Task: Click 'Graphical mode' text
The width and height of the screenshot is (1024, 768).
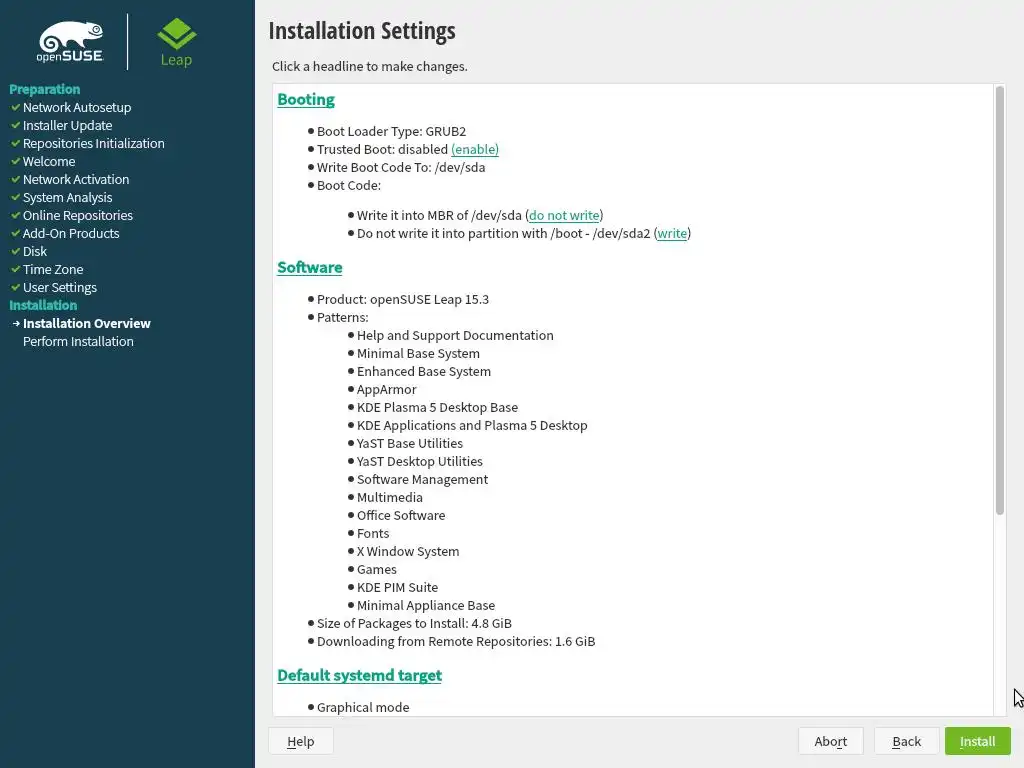Action: [x=363, y=707]
